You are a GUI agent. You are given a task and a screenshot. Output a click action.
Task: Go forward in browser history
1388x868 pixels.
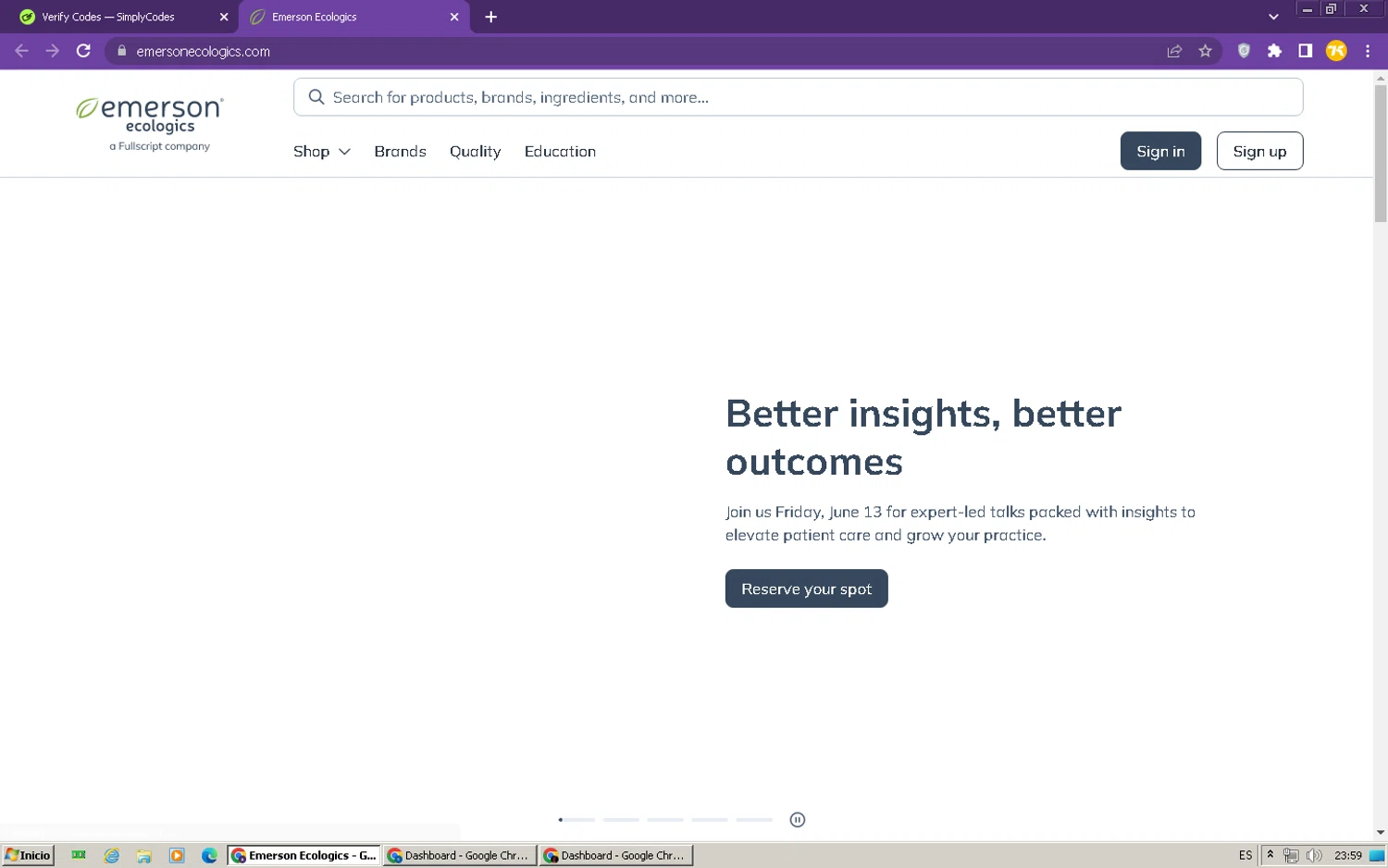(x=53, y=51)
